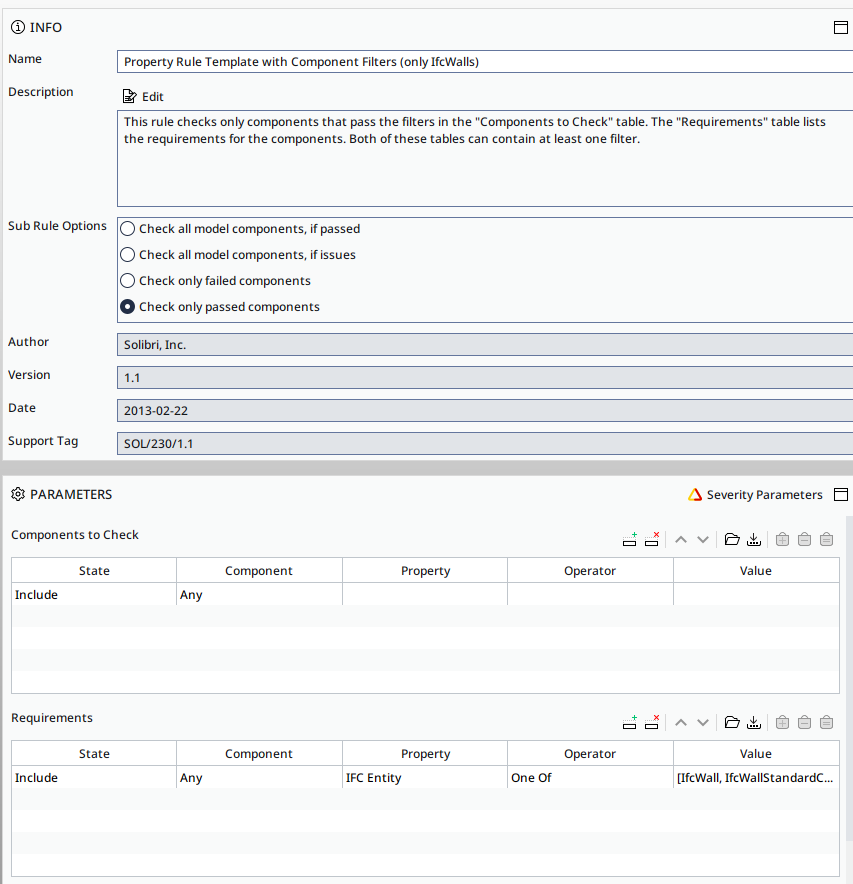Move row down in Components to Check
The width and height of the screenshot is (853, 884).
[702, 540]
